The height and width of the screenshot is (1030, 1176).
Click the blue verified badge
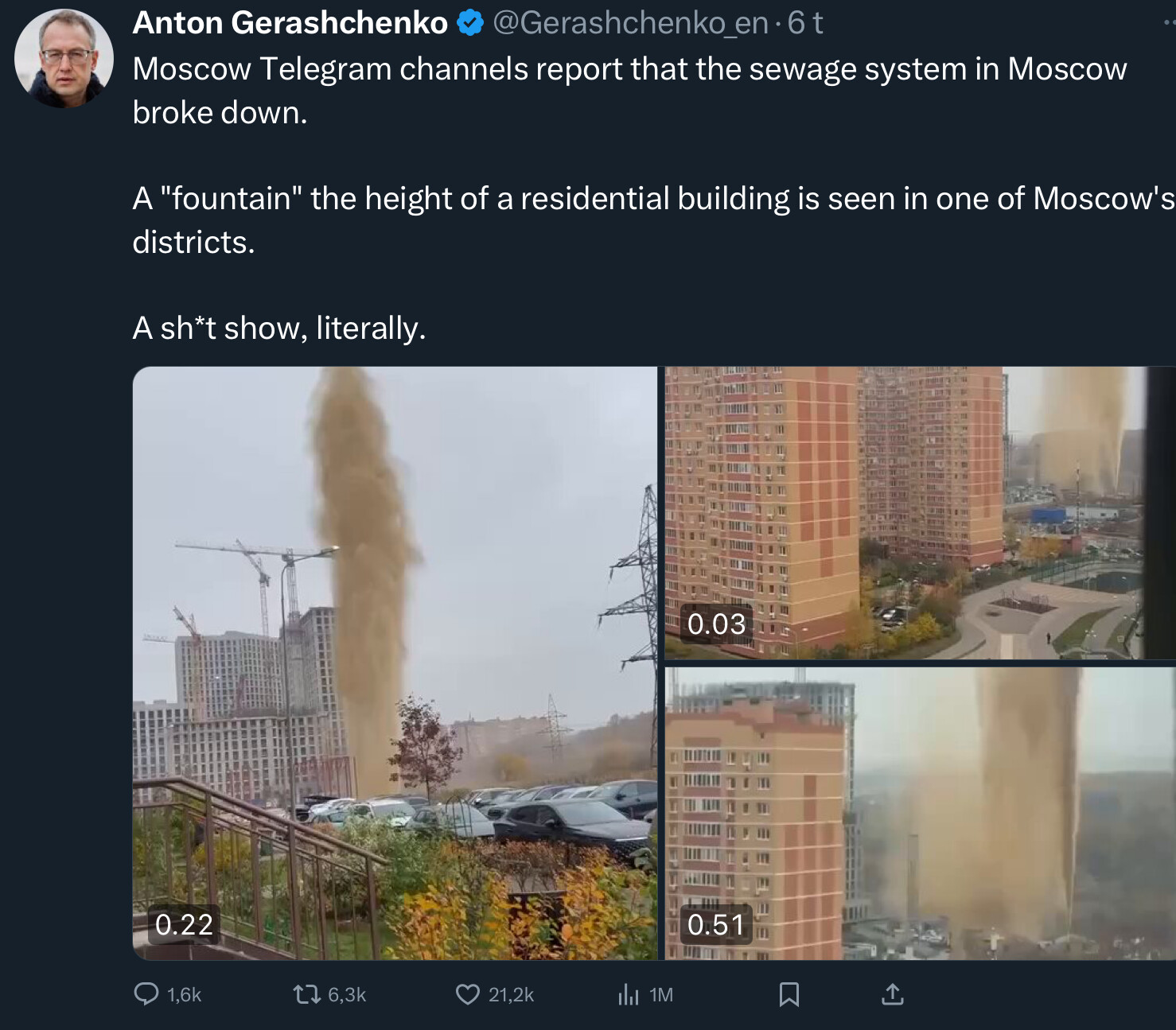471,23
